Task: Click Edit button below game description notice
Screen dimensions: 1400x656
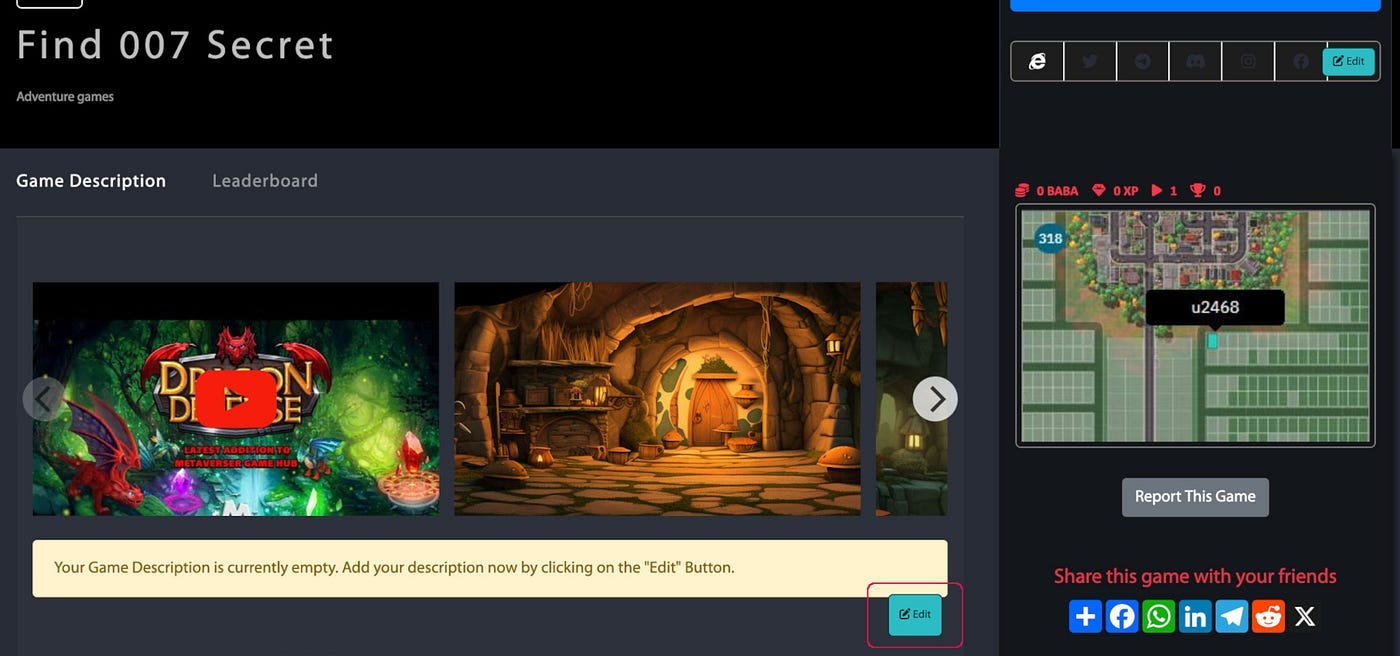Action: [915, 614]
